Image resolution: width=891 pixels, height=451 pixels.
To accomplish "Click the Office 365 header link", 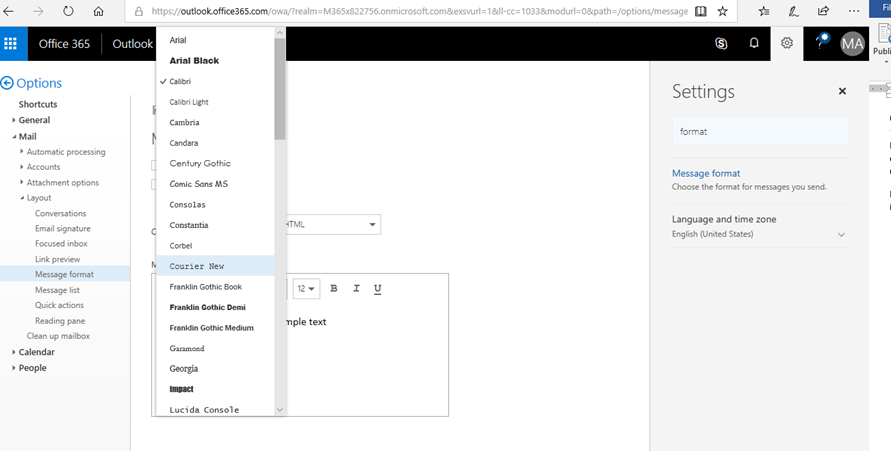I will coord(64,44).
